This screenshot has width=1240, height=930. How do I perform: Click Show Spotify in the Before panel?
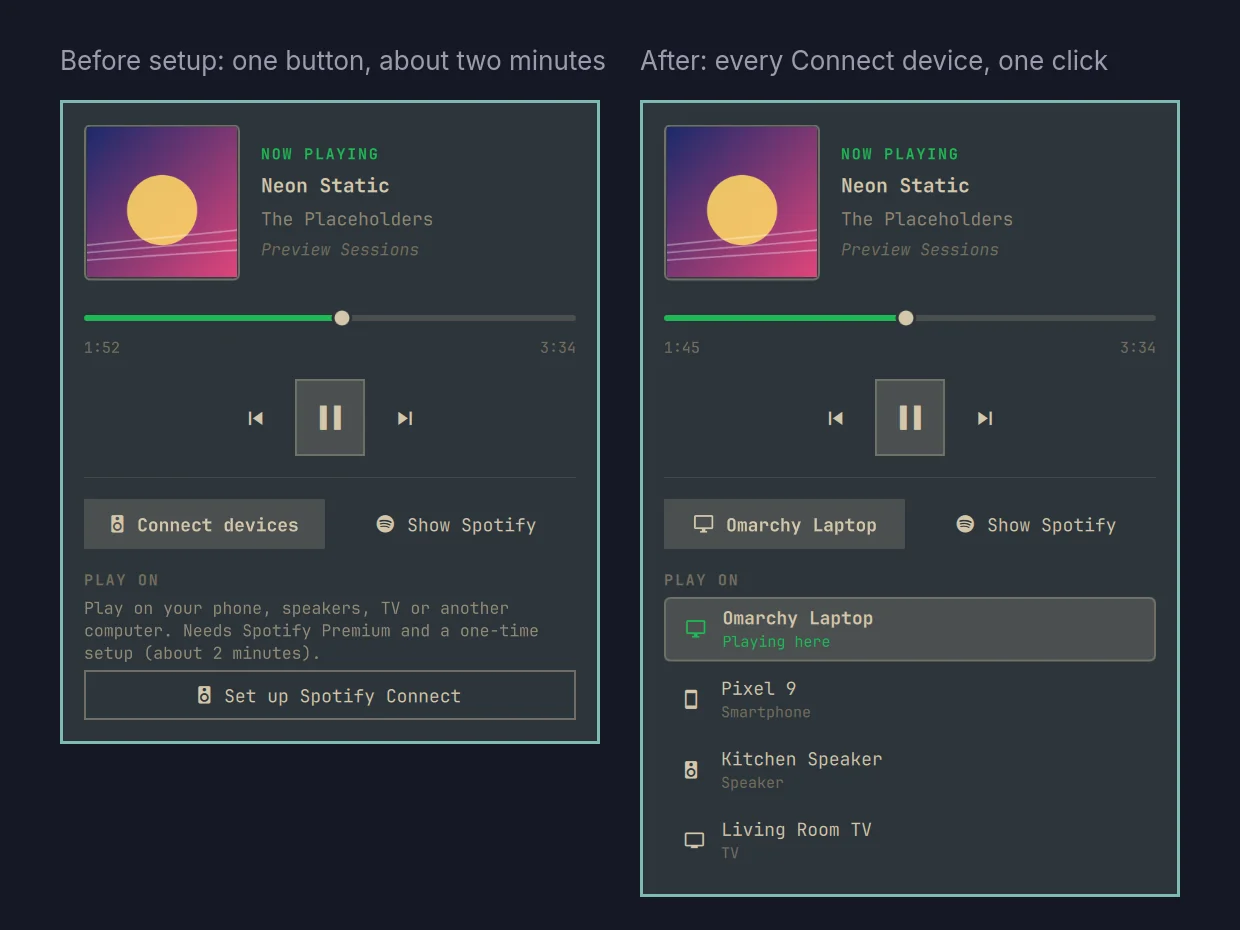pos(456,524)
